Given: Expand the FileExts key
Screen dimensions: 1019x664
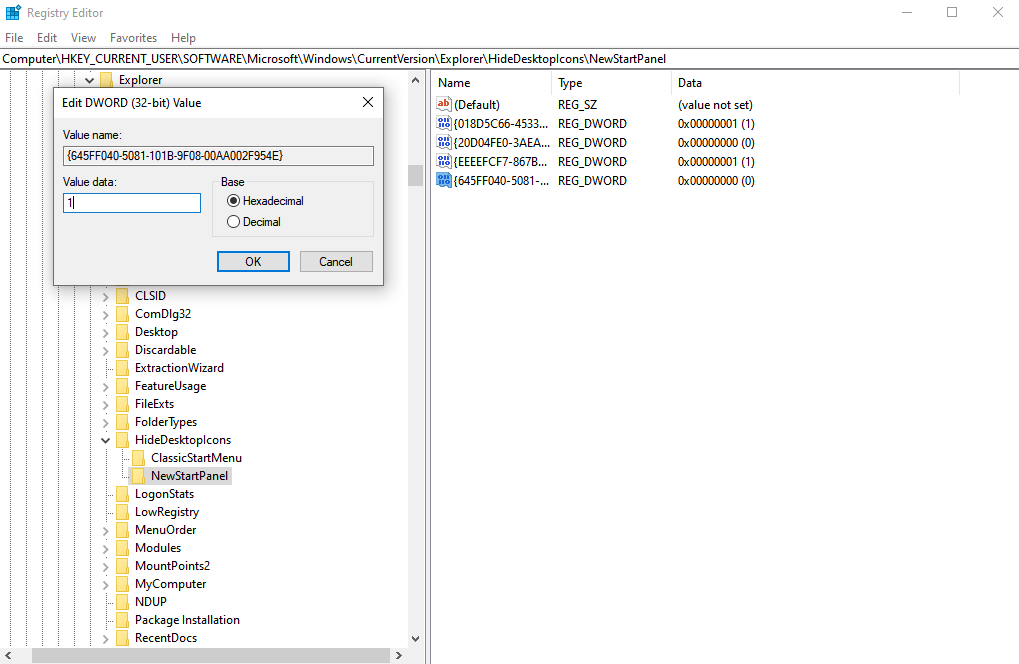Looking at the screenshot, I should click(105, 403).
